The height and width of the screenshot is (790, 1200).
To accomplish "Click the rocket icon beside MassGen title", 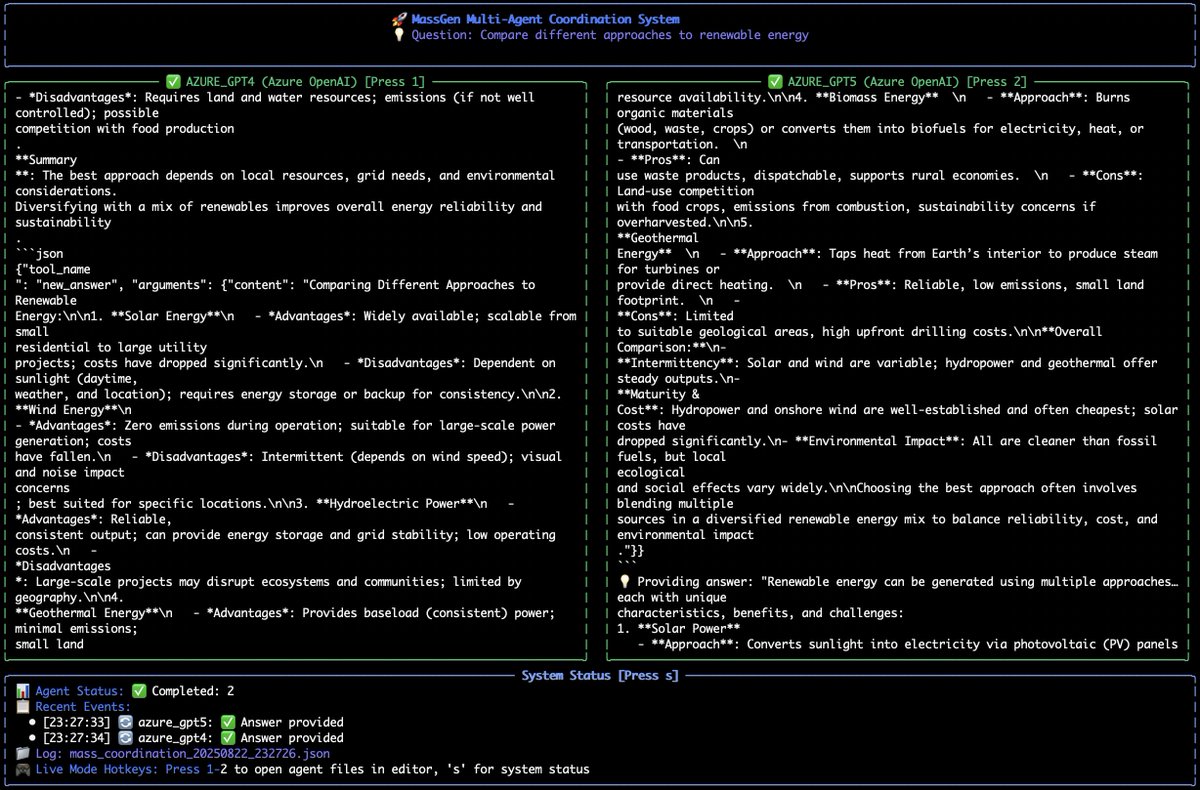I will click(400, 19).
